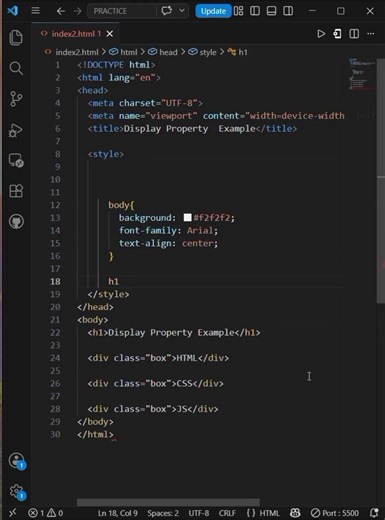Go back with the left arrow
This screenshot has width=385, height=520.
[x=61, y=11]
